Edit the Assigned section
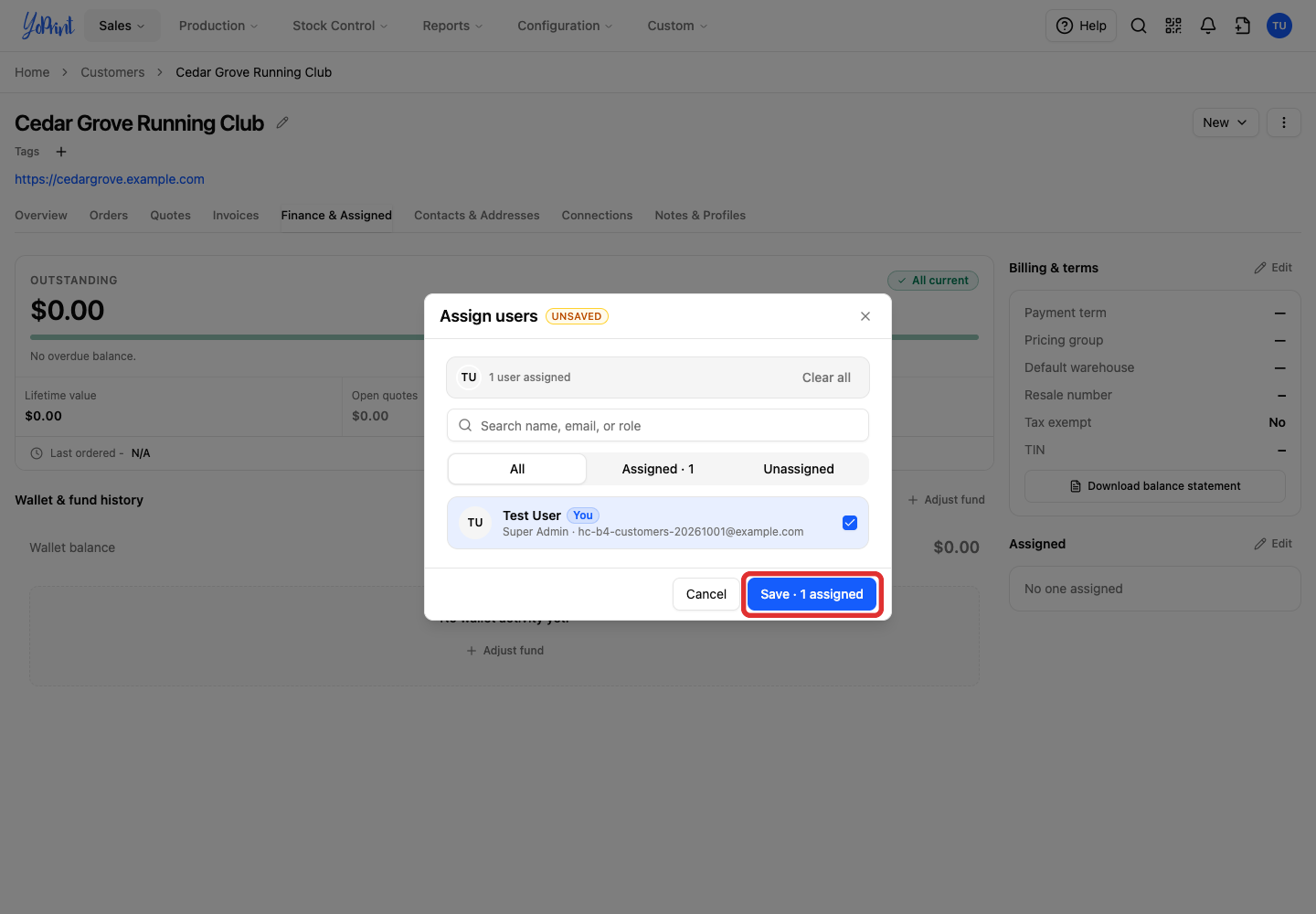The width and height of the screenshot is (1316, 914). coord(1273,544)
